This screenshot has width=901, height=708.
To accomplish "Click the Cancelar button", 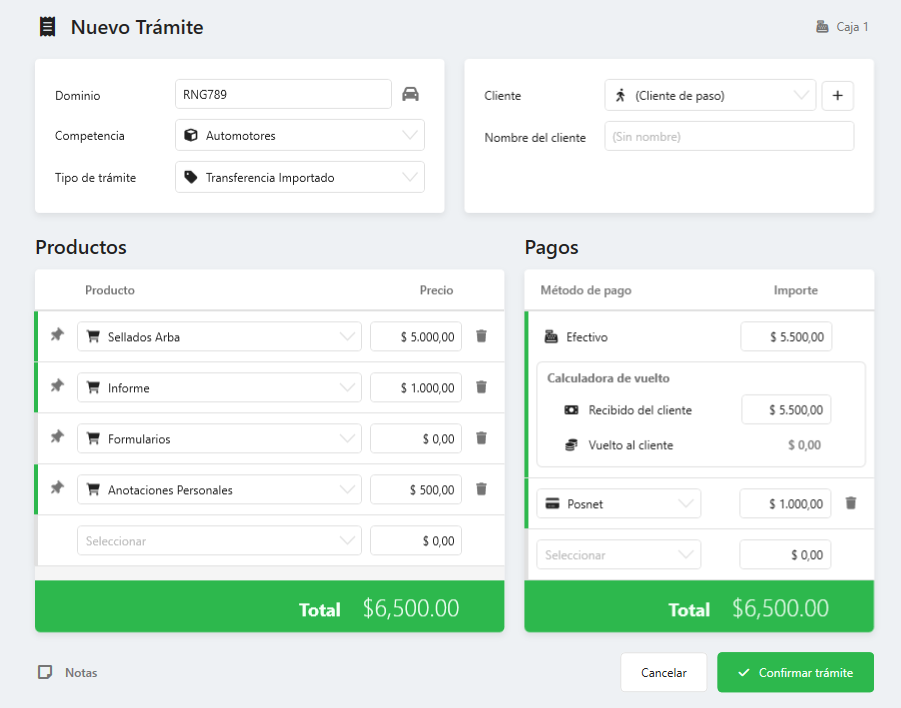I will (664, 672).
